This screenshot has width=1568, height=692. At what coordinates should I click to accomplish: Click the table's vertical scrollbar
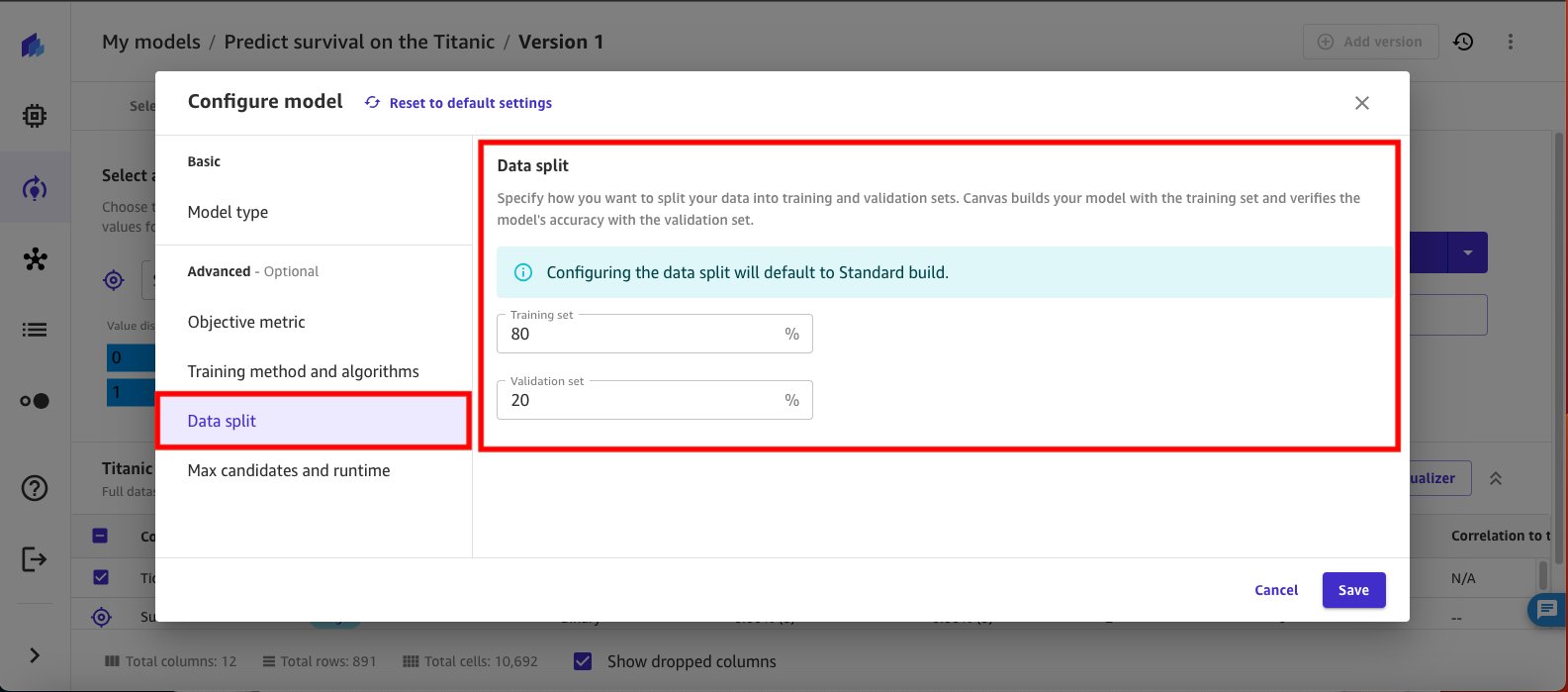click(1542, 575)
